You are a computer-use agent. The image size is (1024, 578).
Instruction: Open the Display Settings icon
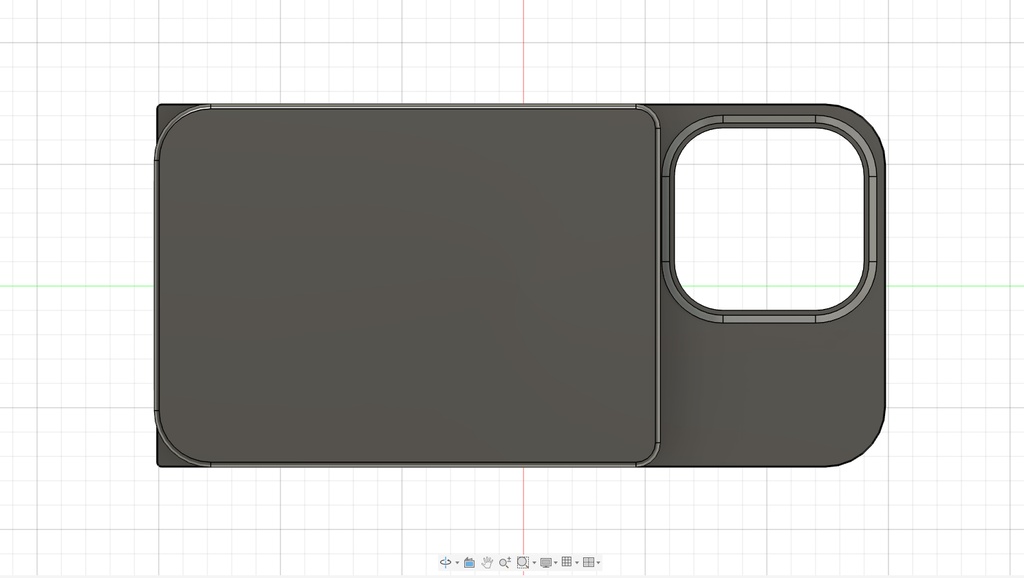pyautogui.click(x=545, y=562)
